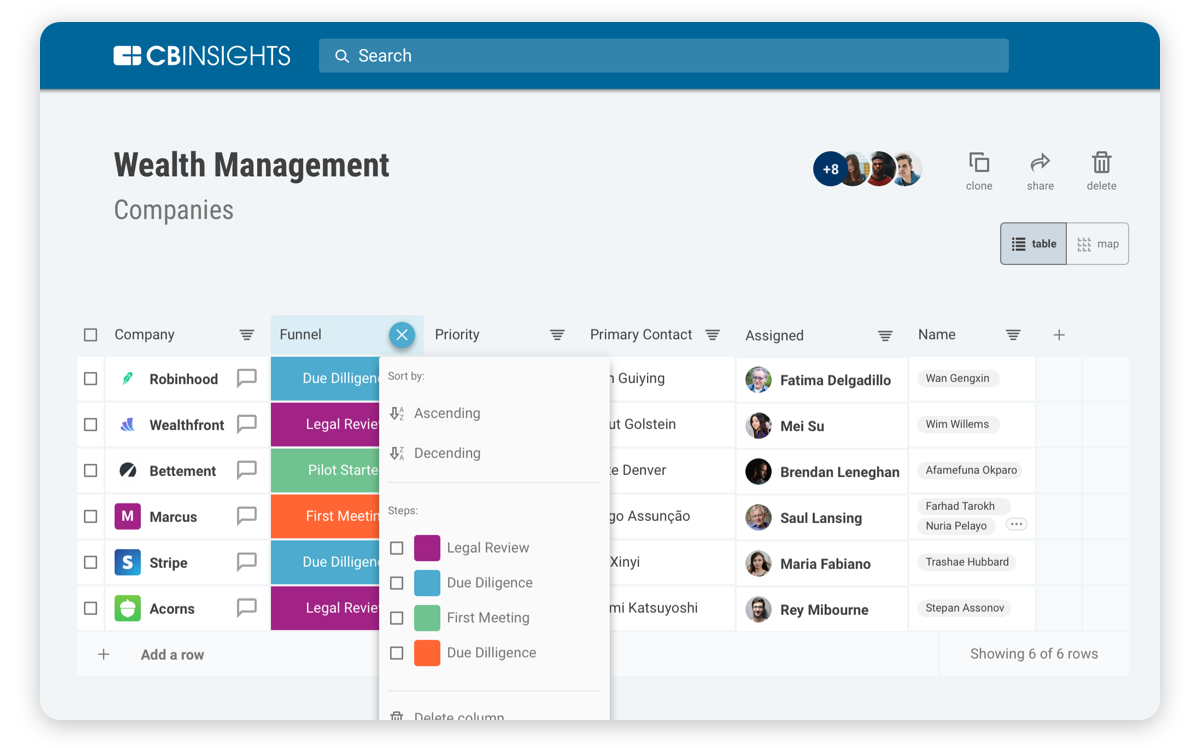Viewport: 1200px width, 748px height.
Task: Switch to map view
Action: (1098, 244)
